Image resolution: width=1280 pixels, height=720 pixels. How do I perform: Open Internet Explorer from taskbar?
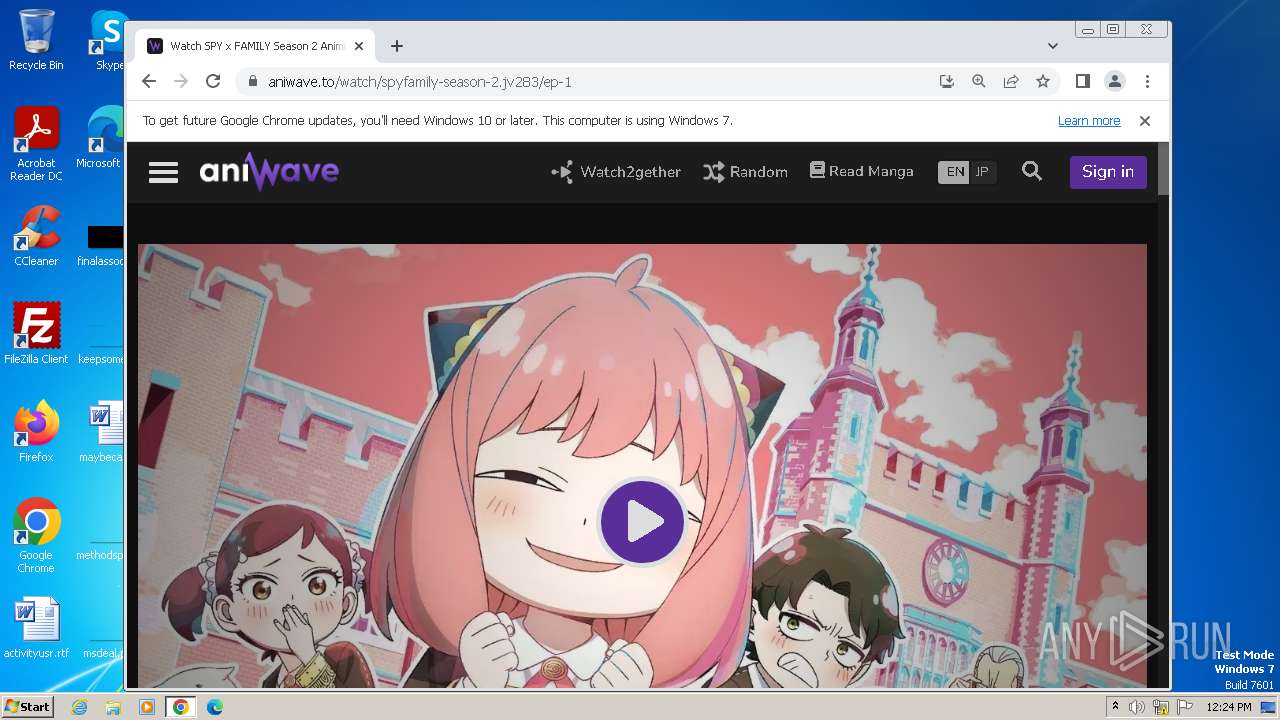(79, 707)
